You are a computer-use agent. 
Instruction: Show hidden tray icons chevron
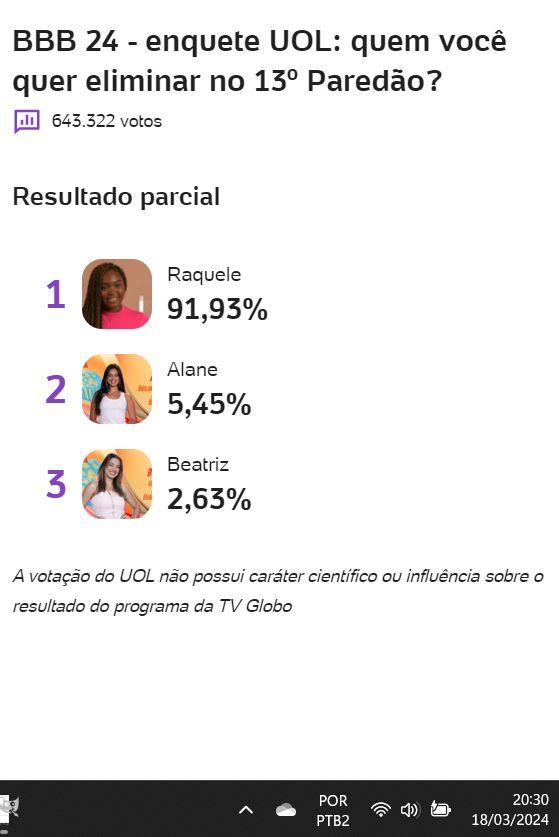[246, 810]
